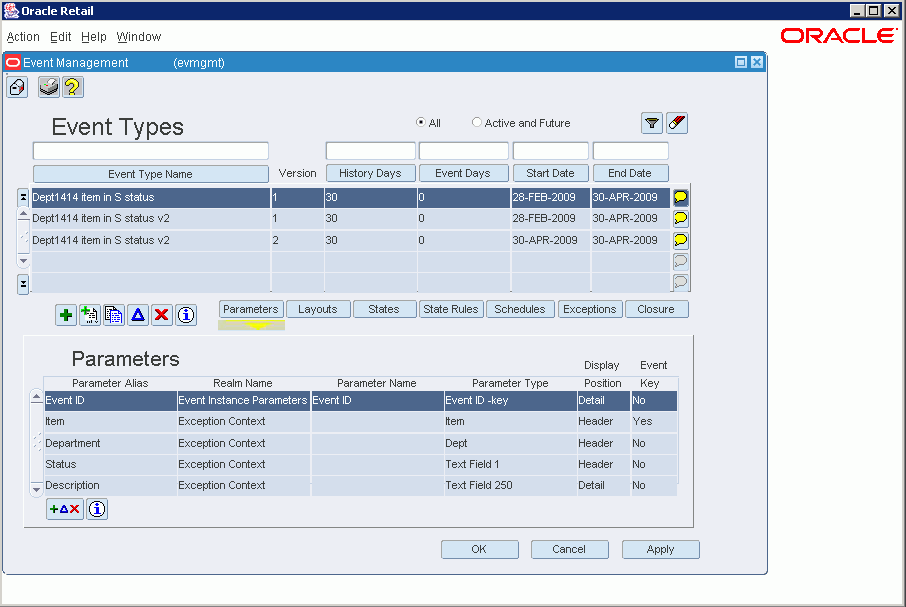The width and height of the screenshot is (906, 607).
Task: Click the print icon in toolbar
Action: click(49, 88)
